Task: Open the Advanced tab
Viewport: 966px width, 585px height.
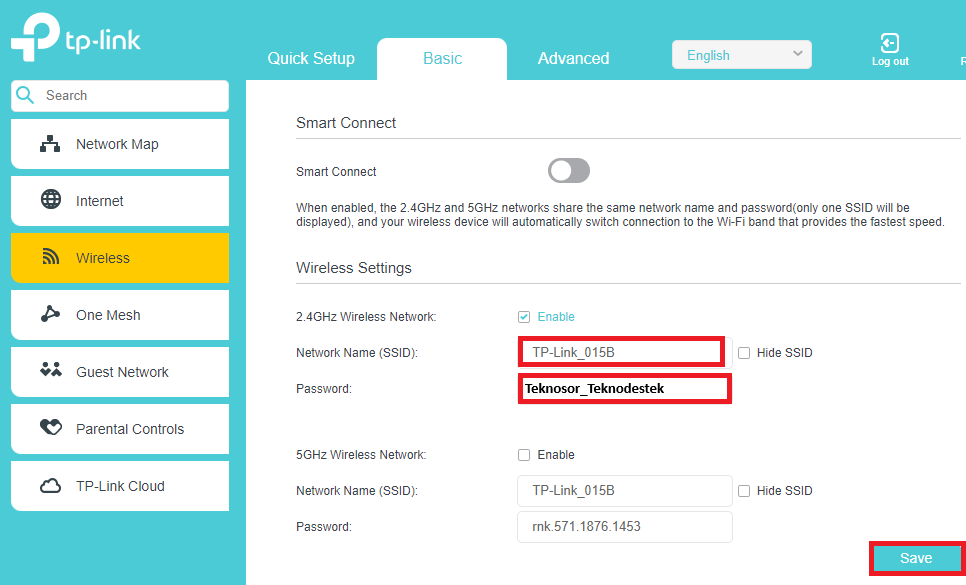Action: [x=573, y=58]
